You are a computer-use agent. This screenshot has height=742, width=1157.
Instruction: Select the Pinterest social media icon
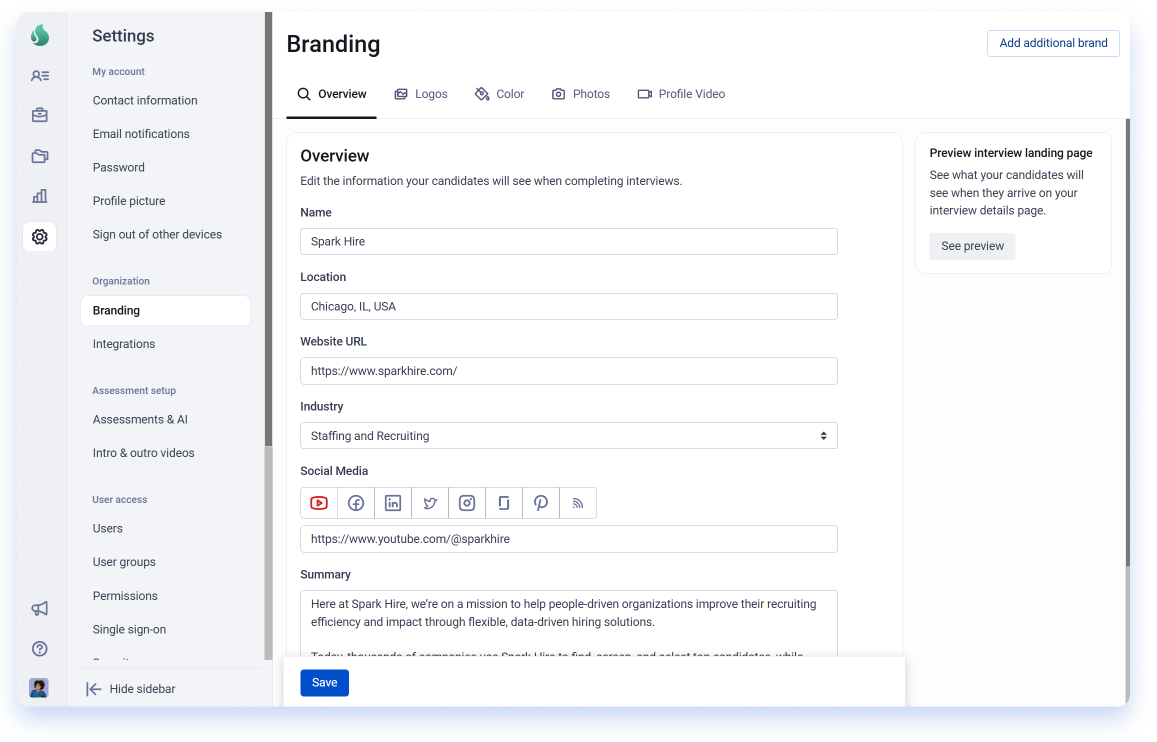click(541, 503)
